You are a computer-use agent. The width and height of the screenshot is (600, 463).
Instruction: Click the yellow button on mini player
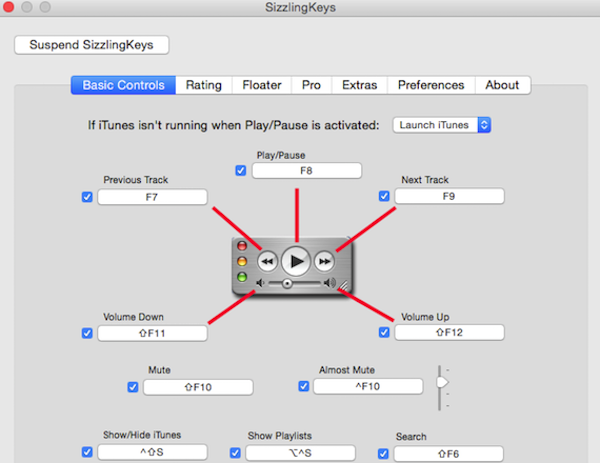[241, 261]
